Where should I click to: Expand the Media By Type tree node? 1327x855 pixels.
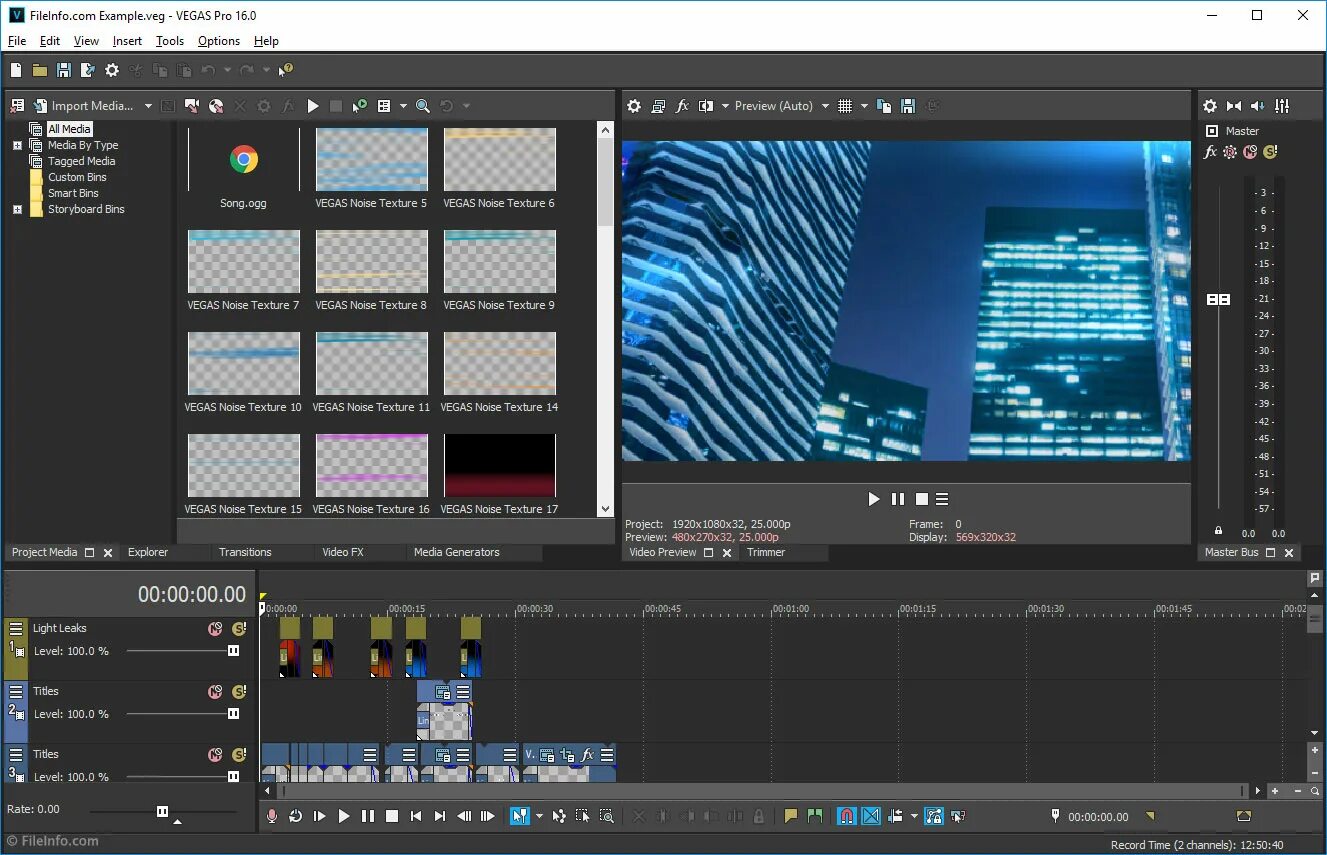click(17, 146)
